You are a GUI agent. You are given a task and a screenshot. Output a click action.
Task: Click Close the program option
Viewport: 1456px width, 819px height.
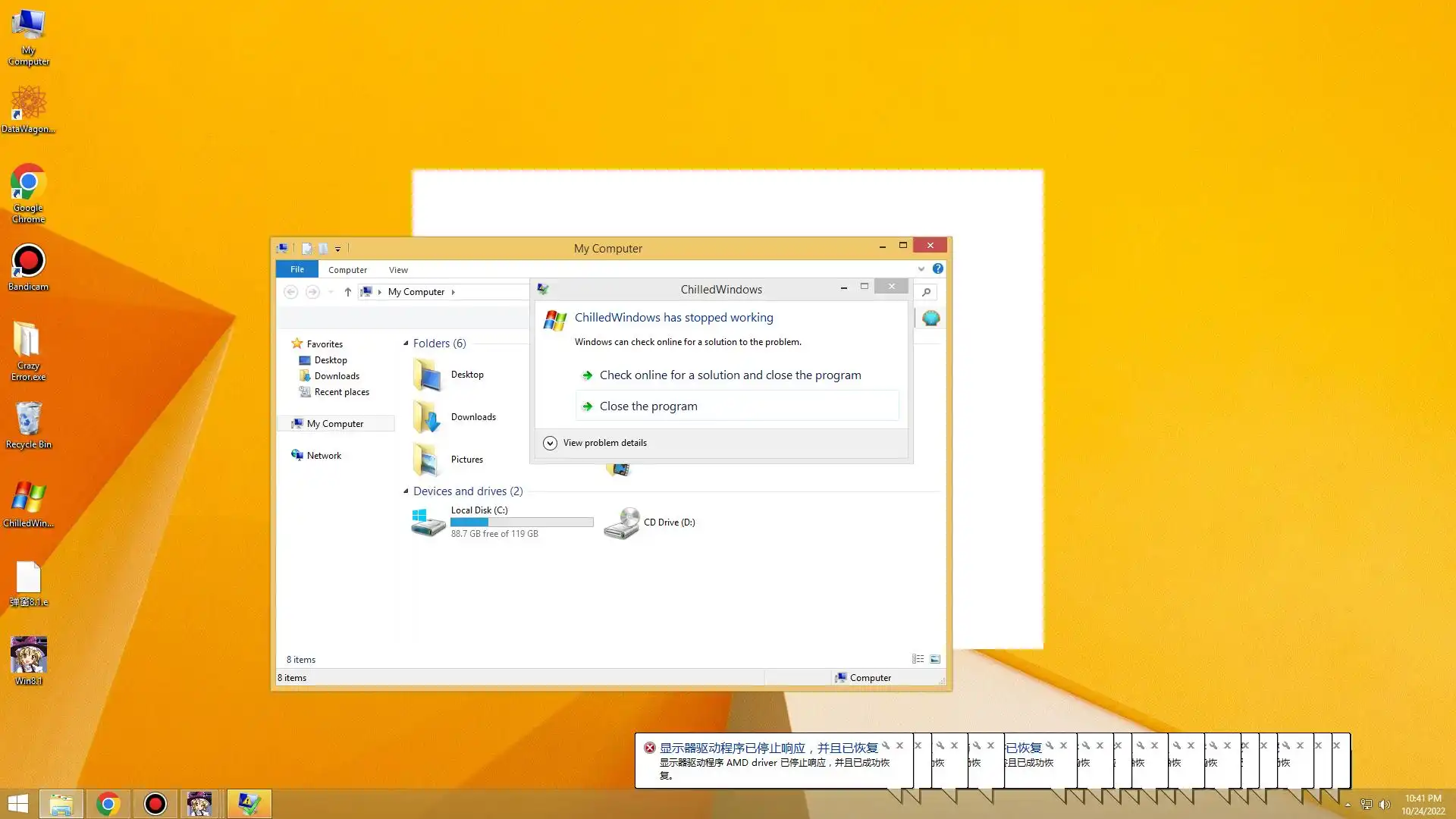[648, 406]
